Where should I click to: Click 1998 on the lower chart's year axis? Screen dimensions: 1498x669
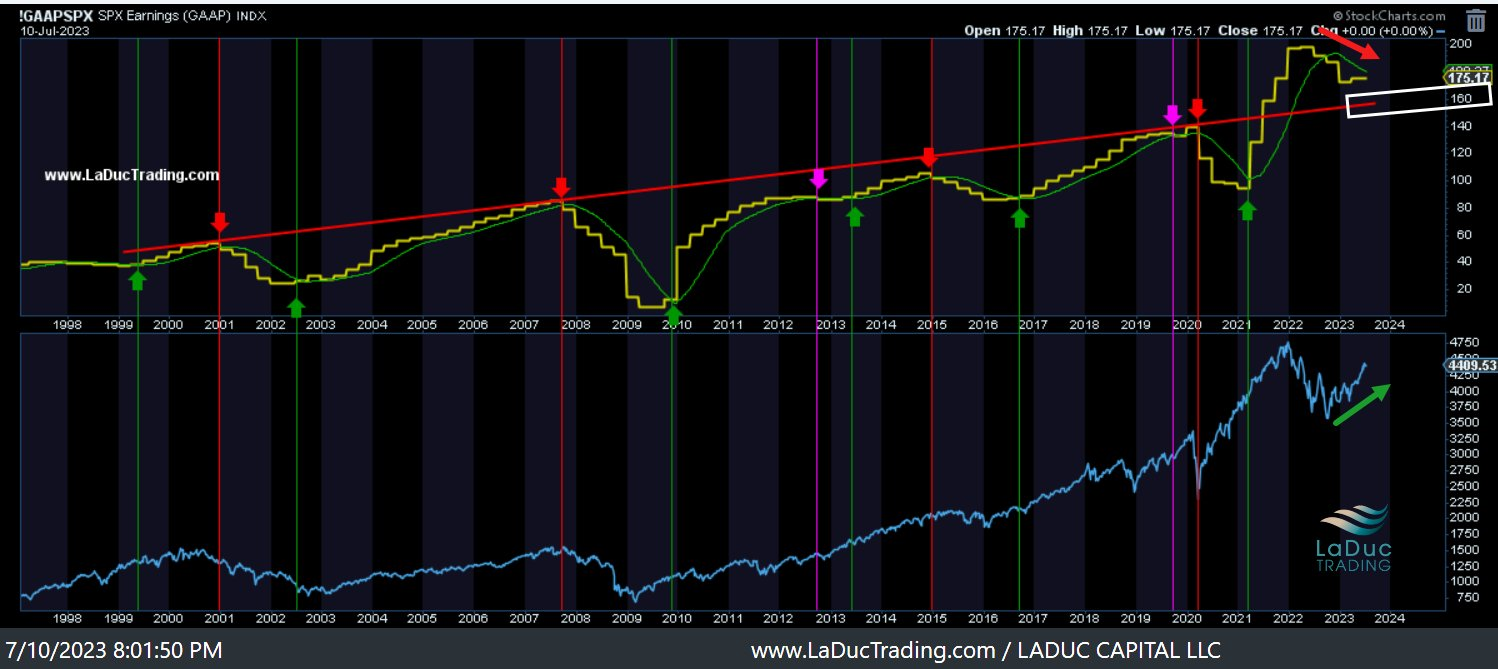point(66,618)
